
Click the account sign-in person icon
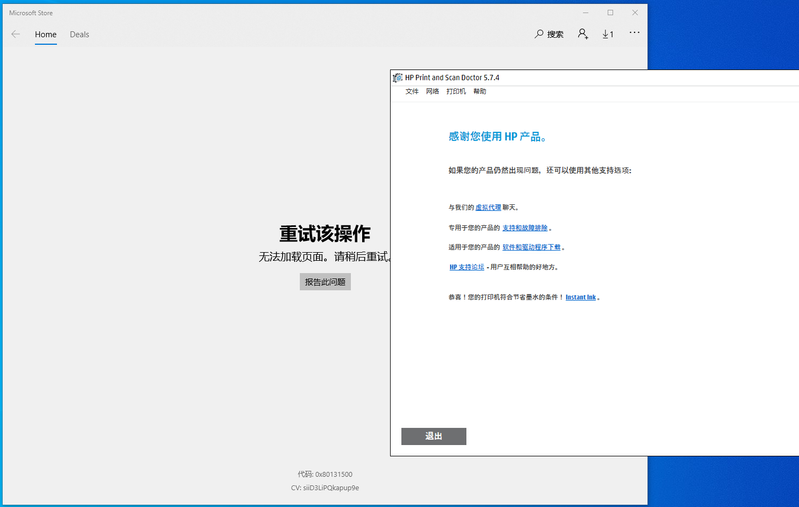[583, 34]
